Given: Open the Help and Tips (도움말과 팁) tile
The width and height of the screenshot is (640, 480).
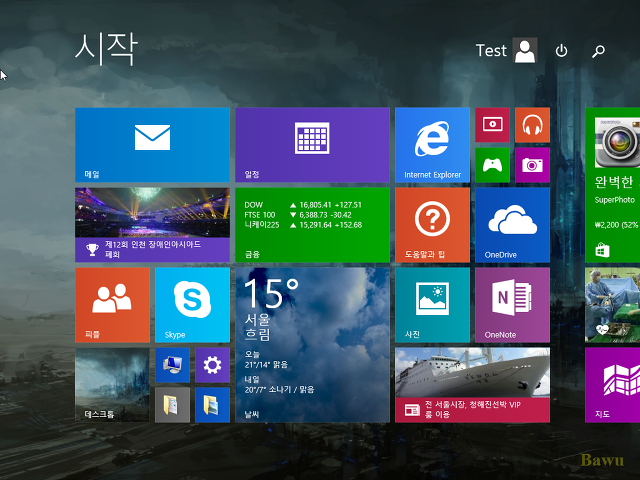Looking at the screenshot, I should pyautogui.click(x=432, y=225).
